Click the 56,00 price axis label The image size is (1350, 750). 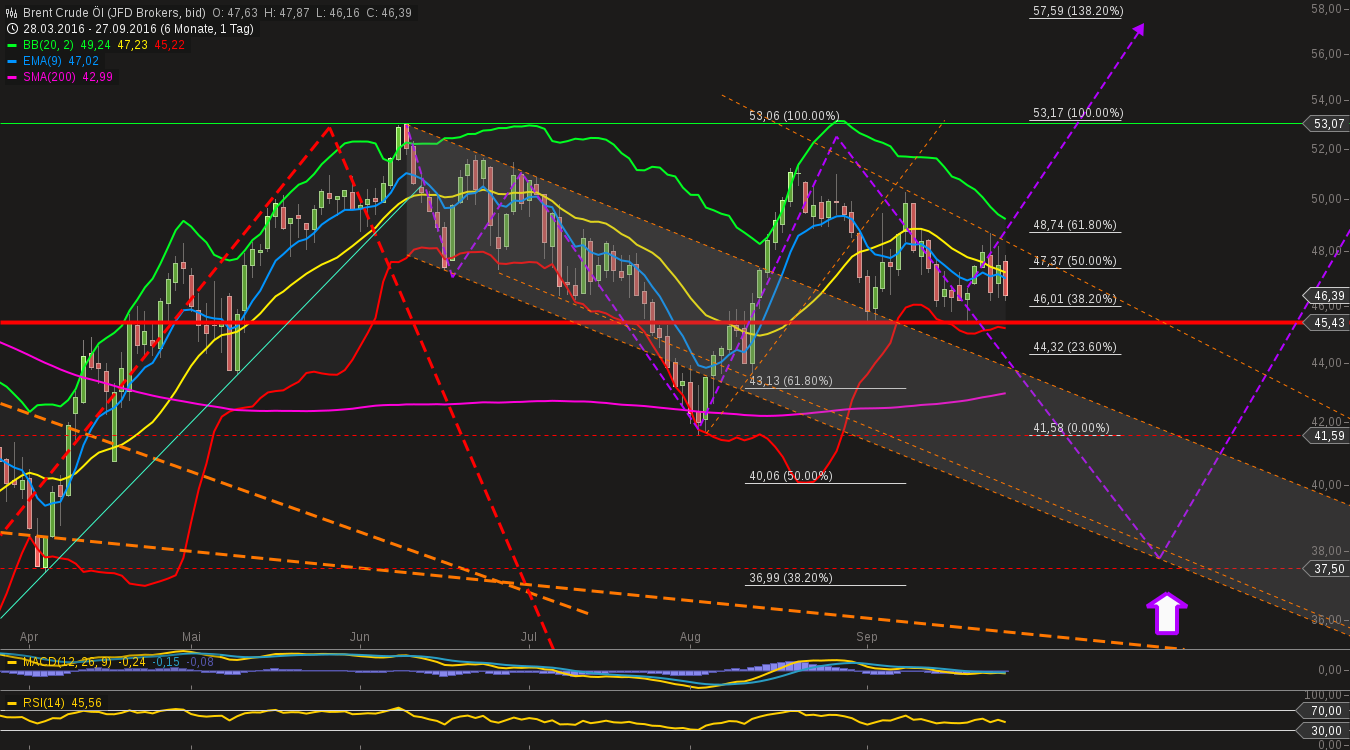(x=1326, y=54)
